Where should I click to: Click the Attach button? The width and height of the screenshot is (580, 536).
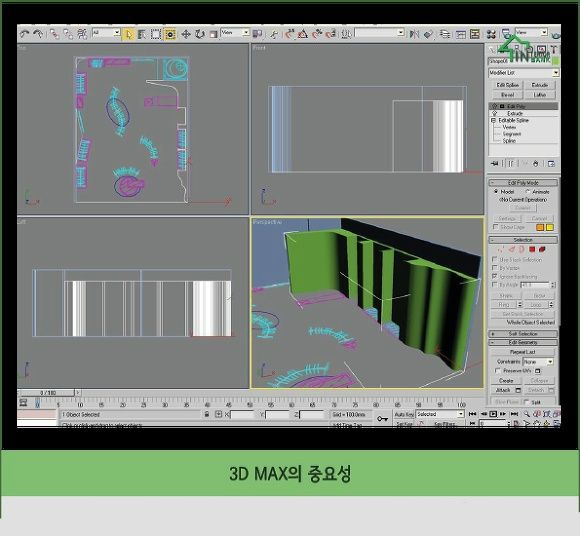point(502,390)
